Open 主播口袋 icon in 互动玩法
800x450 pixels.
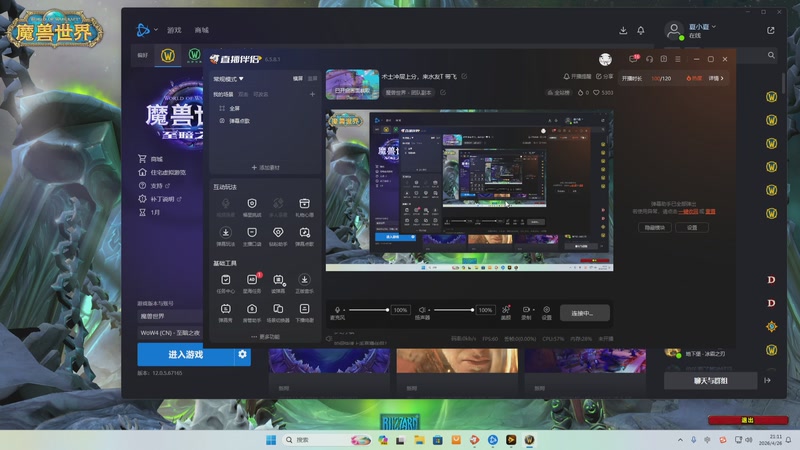point(252,233)
